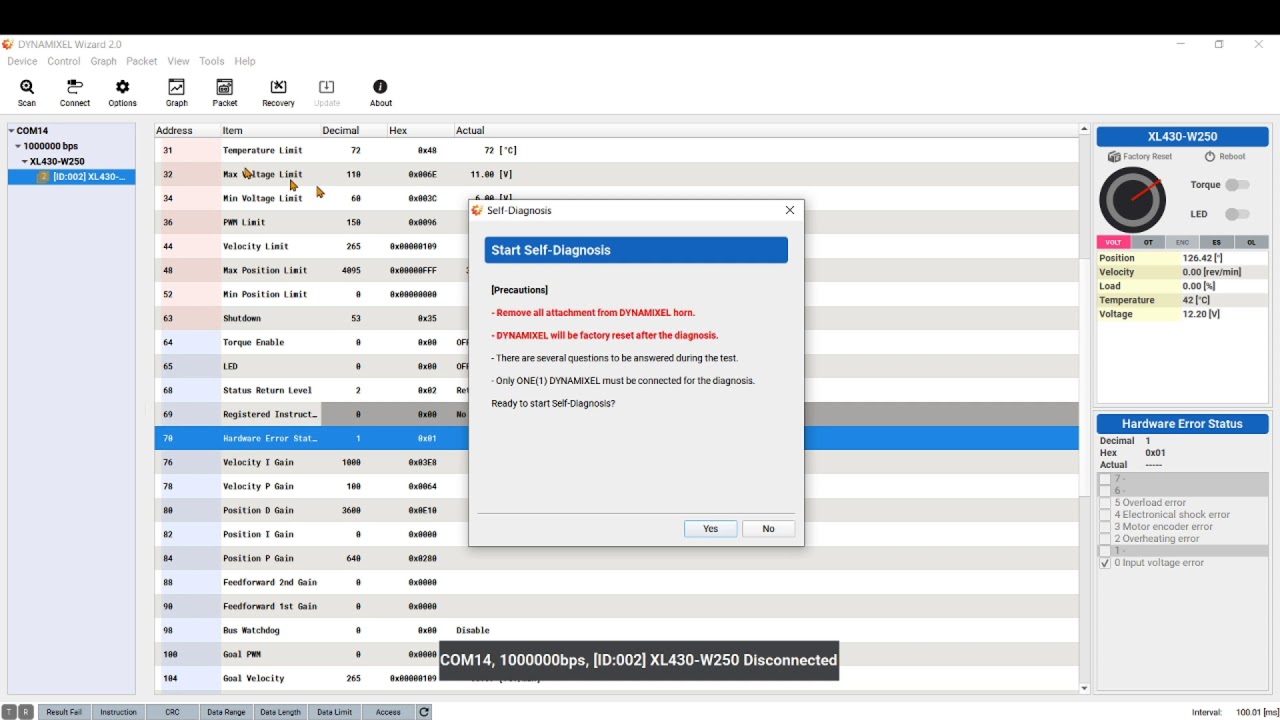Click the OL status indicator
The height and width of the screenshot is (720, 1280).
1251,242
